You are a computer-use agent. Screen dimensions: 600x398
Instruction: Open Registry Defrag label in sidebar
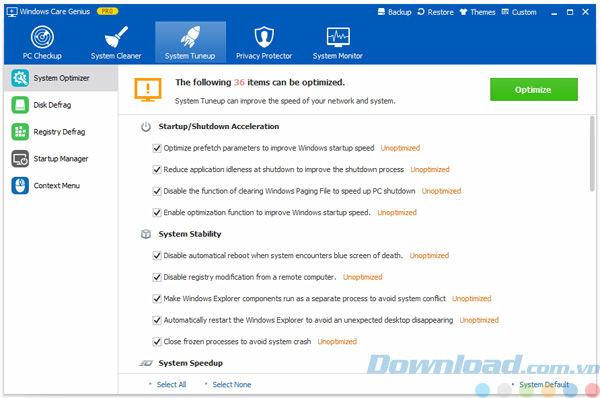pyautogui.click(x=59, y=132)
